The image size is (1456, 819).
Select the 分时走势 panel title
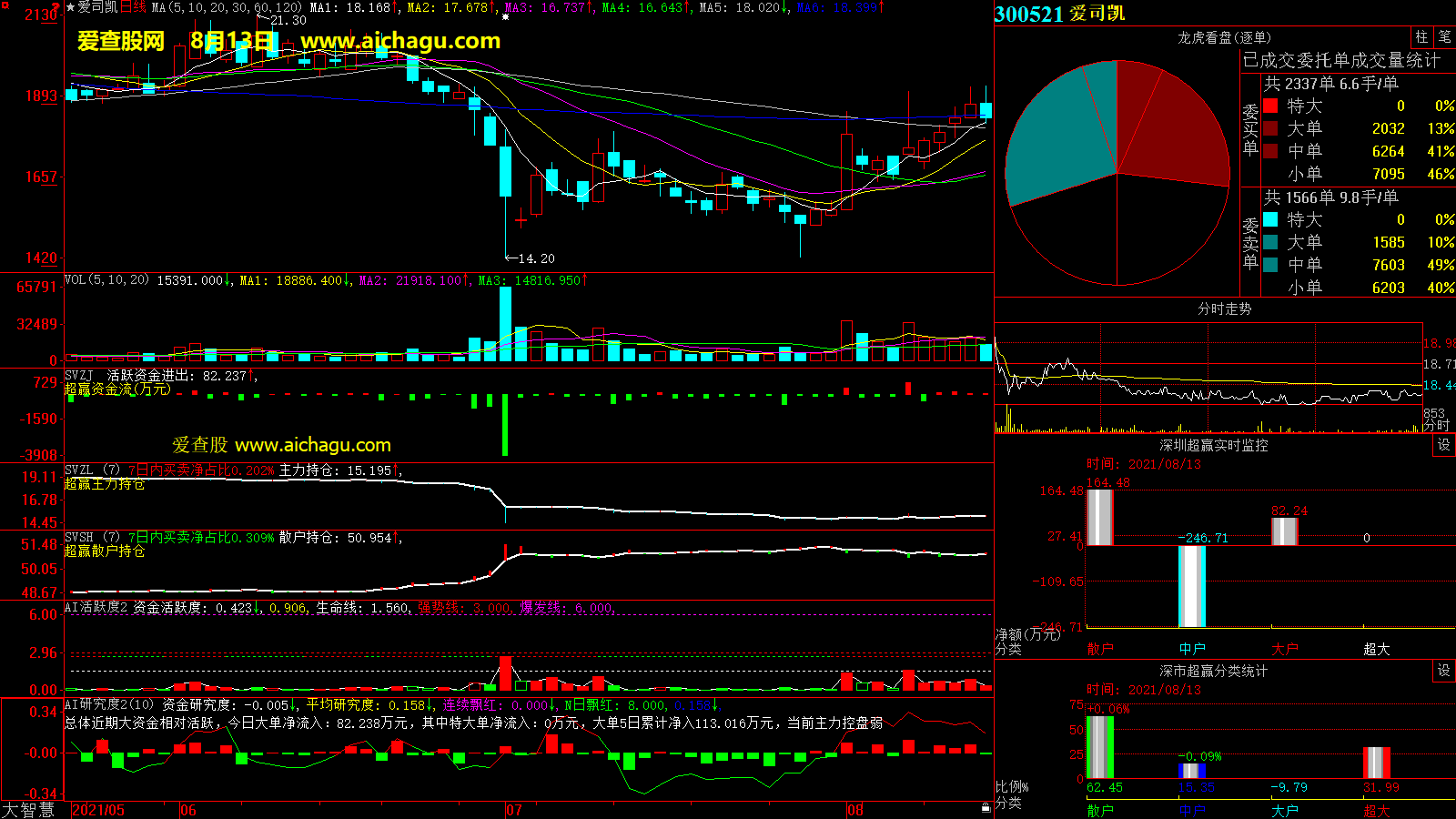tap(1224, 308)
